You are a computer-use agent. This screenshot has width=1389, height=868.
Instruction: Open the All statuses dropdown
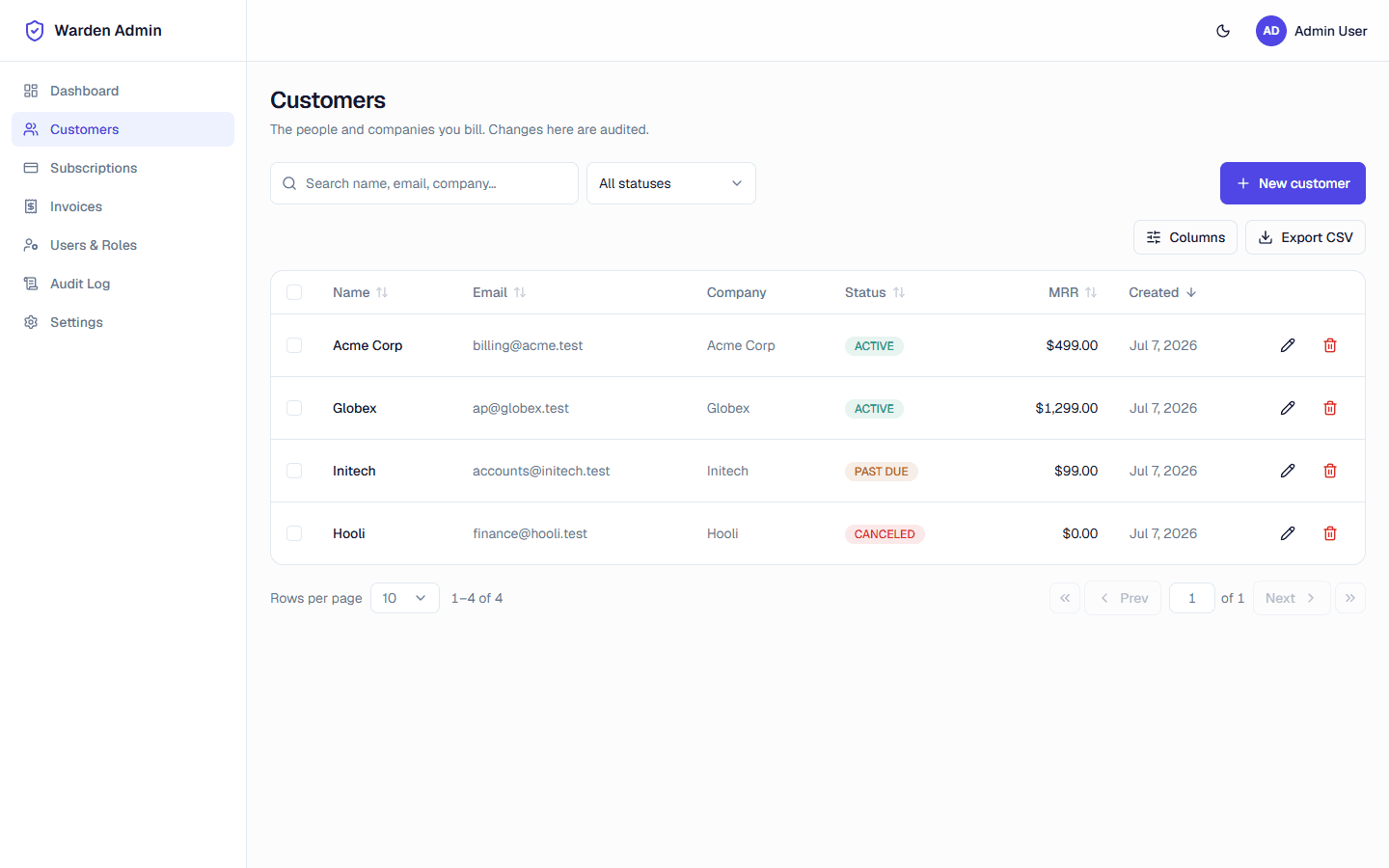tap(671, 183)
